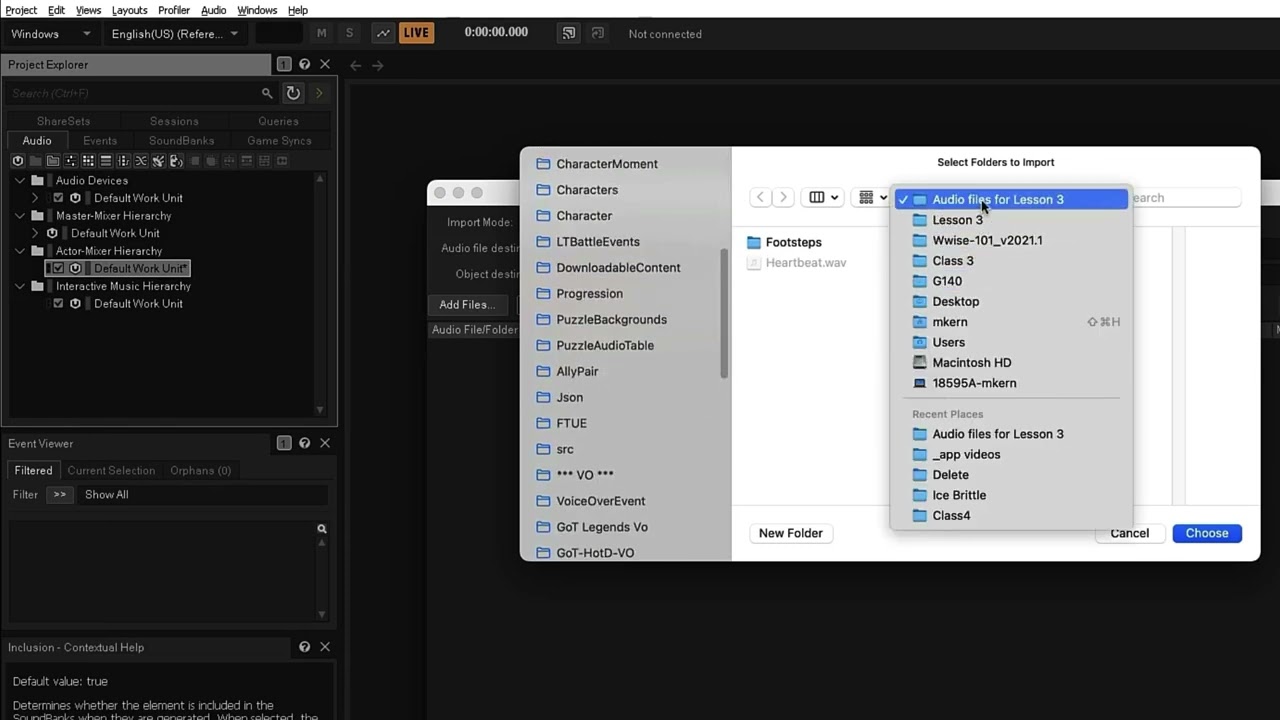Screen dimensions: 1280x720
Task: Go forward in the file dialog
Action: 784,197
